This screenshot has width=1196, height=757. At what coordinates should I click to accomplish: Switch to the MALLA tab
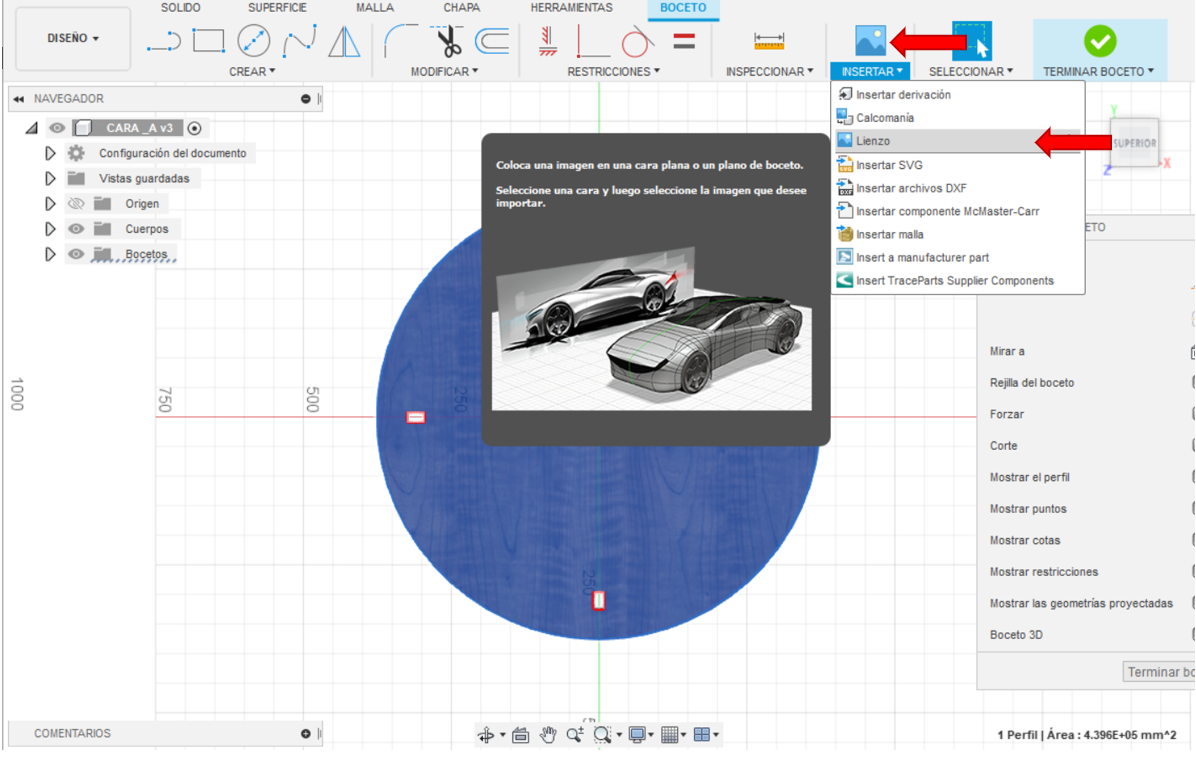point(375,8)
